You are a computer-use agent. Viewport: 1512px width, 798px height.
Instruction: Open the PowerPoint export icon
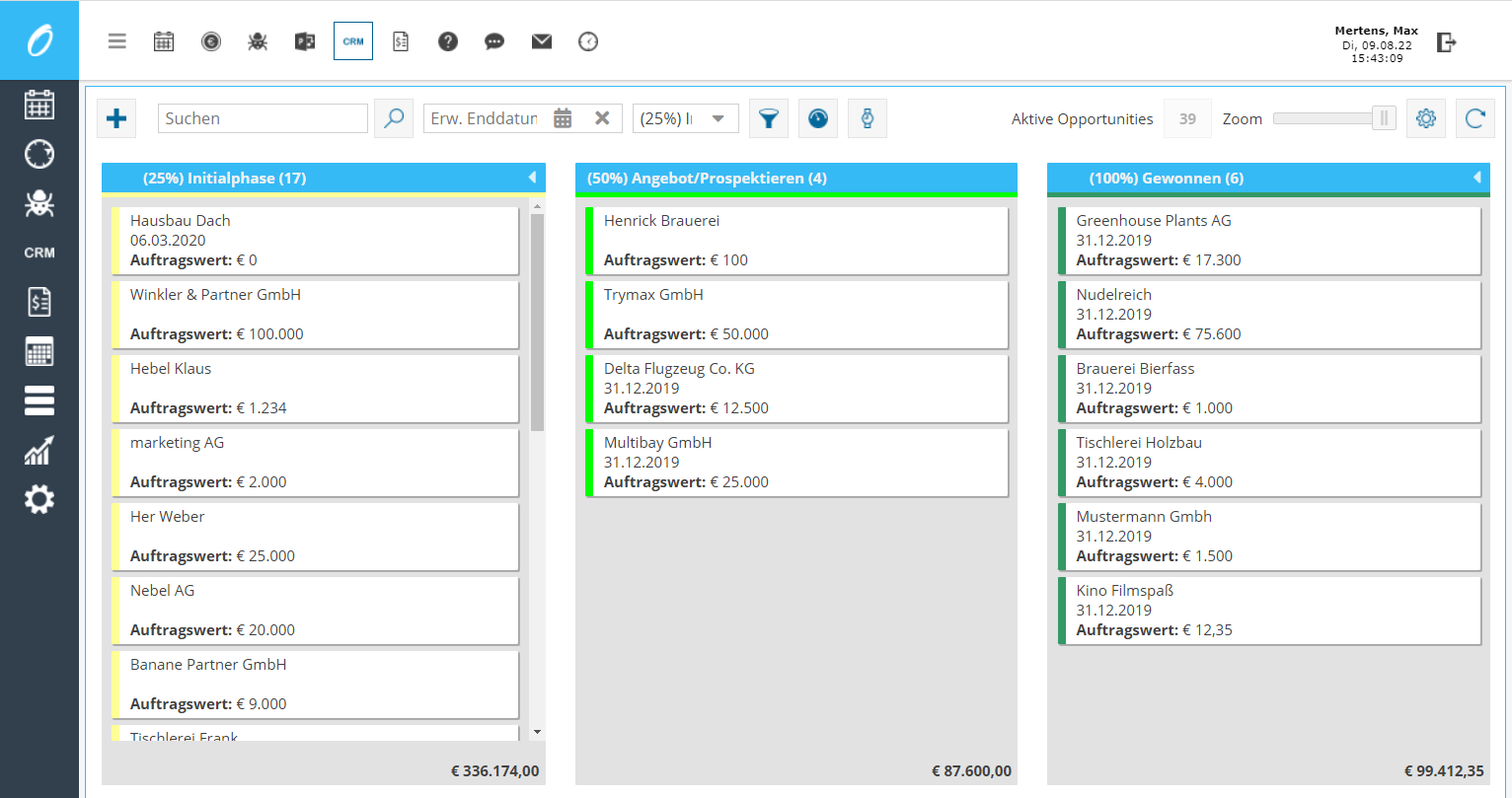pos(304,40)
